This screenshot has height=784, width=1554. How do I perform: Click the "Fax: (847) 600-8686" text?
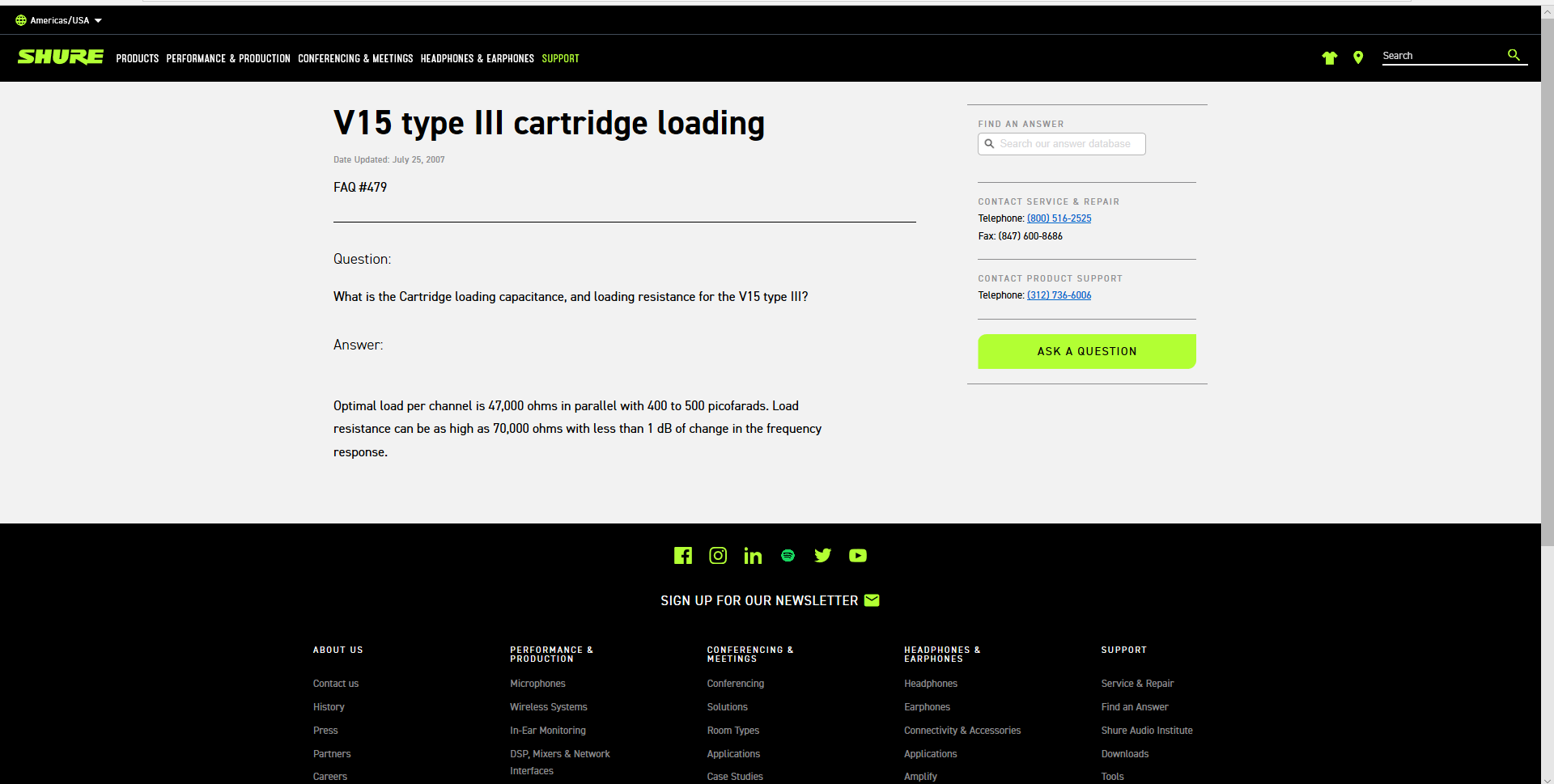click(1021, 236)
